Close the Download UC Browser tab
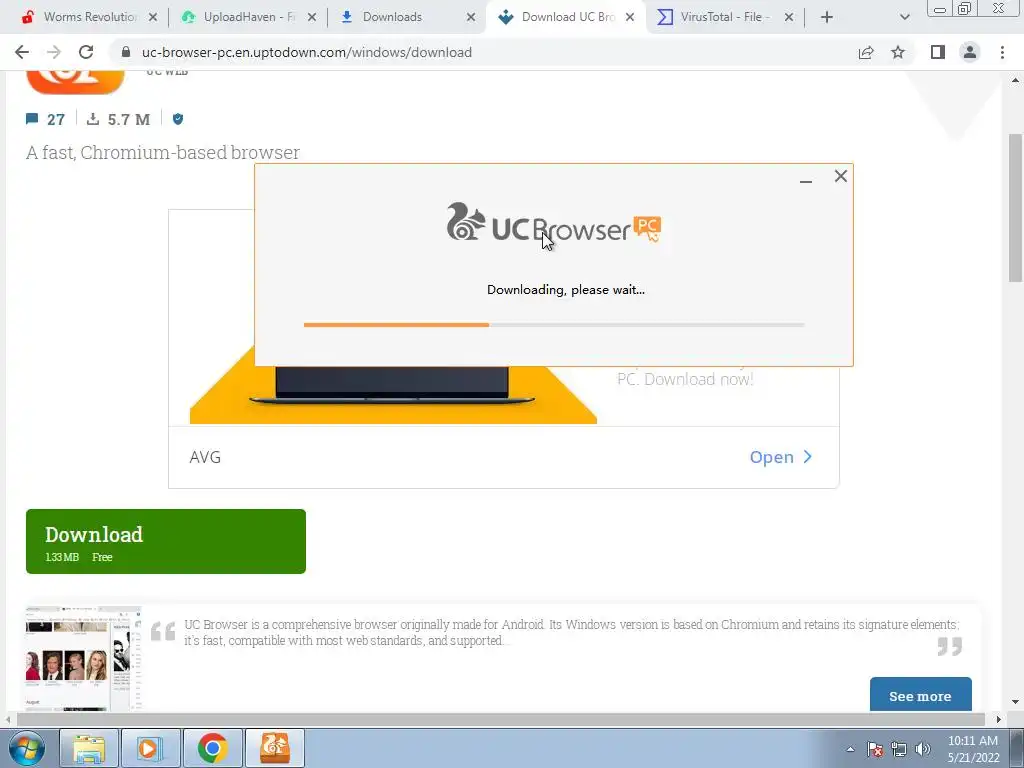Image resolution: width=1024 pixels, height=768 pixels. (x=630, y=18)
